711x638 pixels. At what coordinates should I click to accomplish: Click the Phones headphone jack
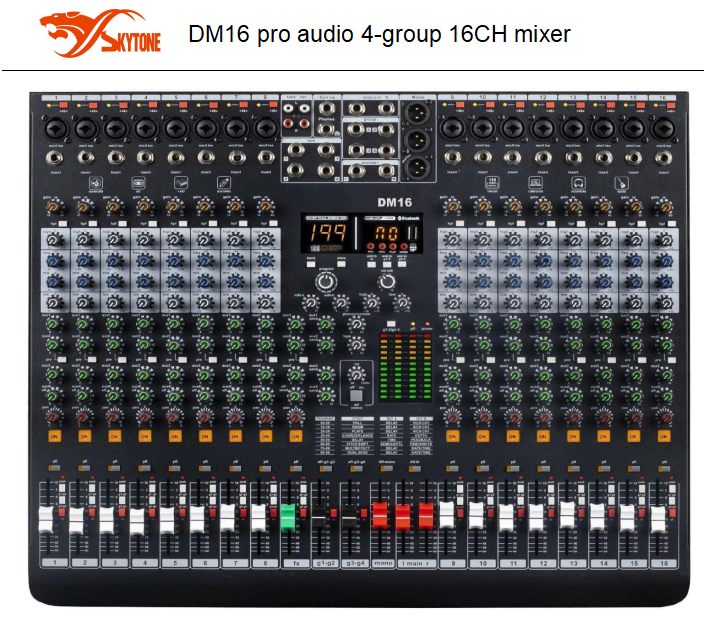pos(326,129)
